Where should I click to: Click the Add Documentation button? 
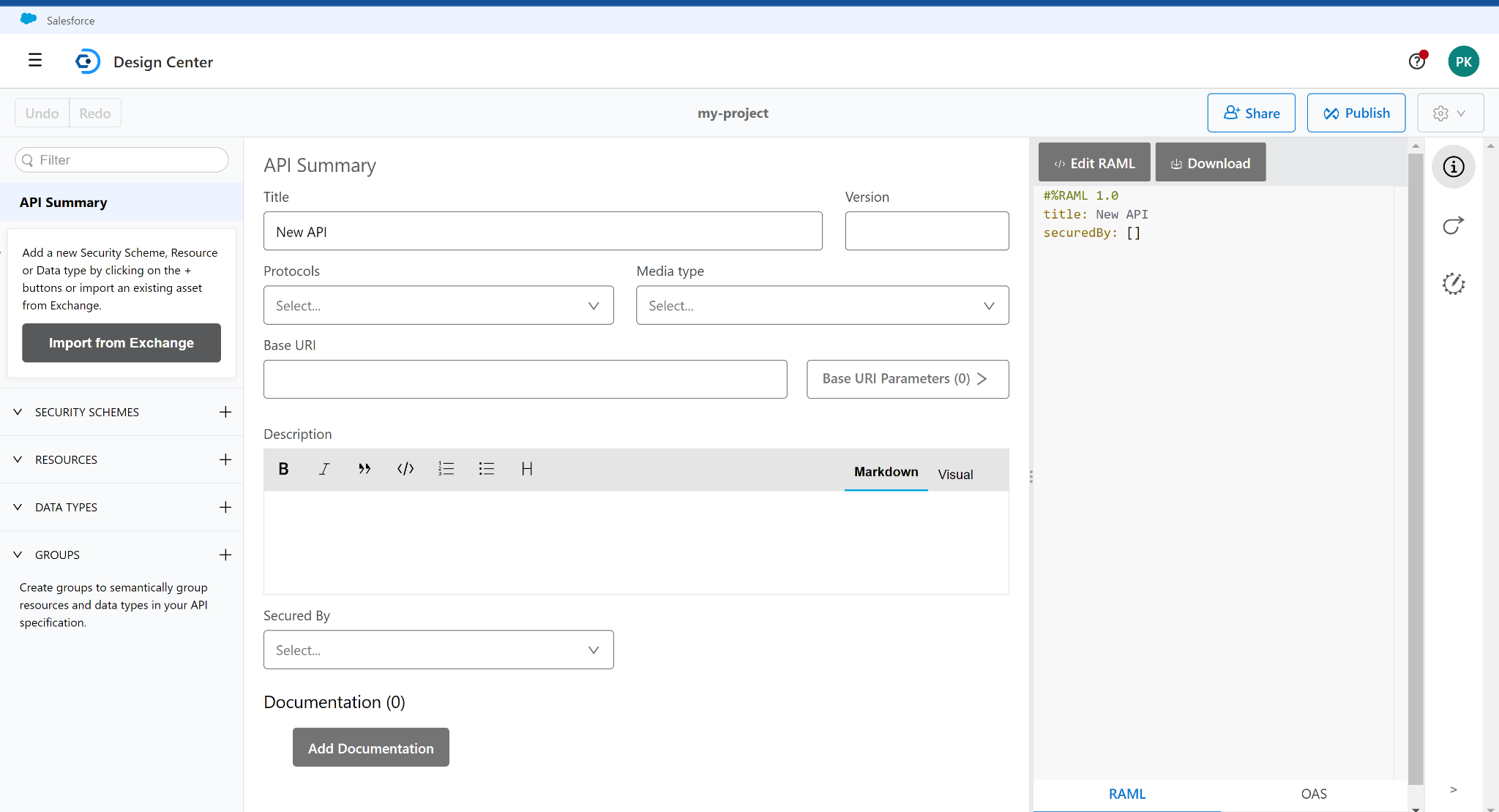(x=371, y=748)
